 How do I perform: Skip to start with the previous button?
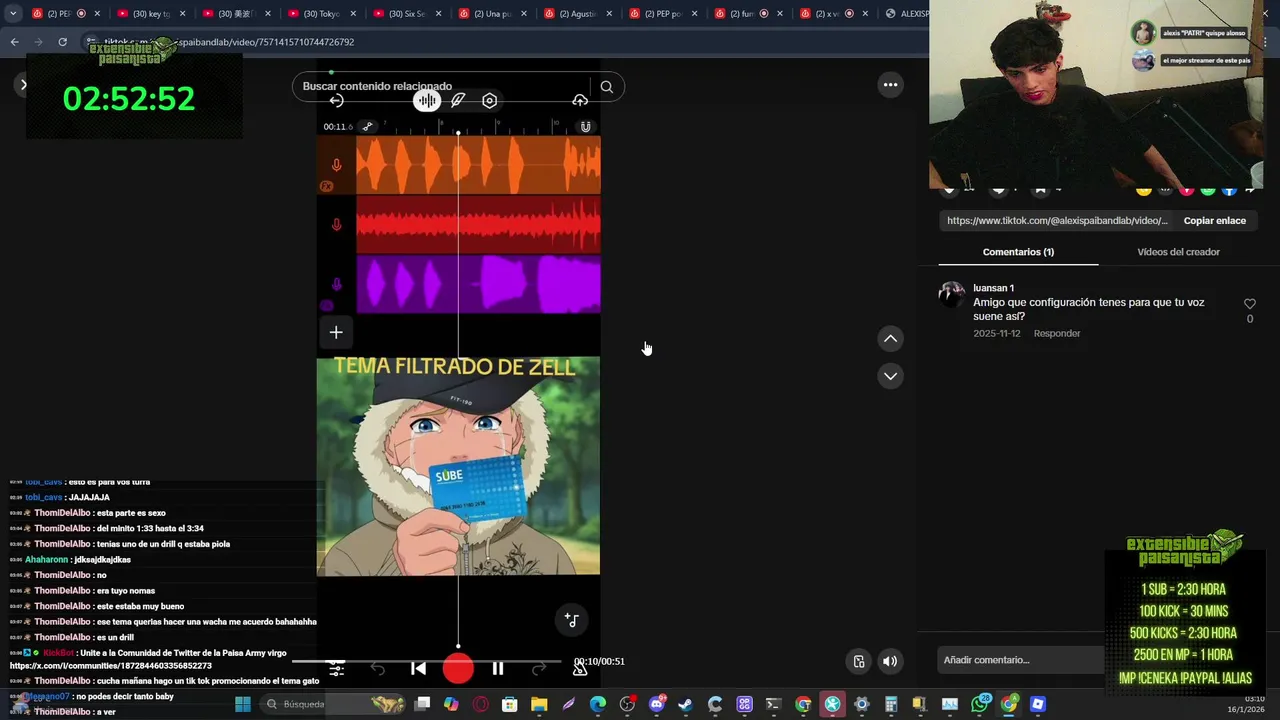point(418,669)
